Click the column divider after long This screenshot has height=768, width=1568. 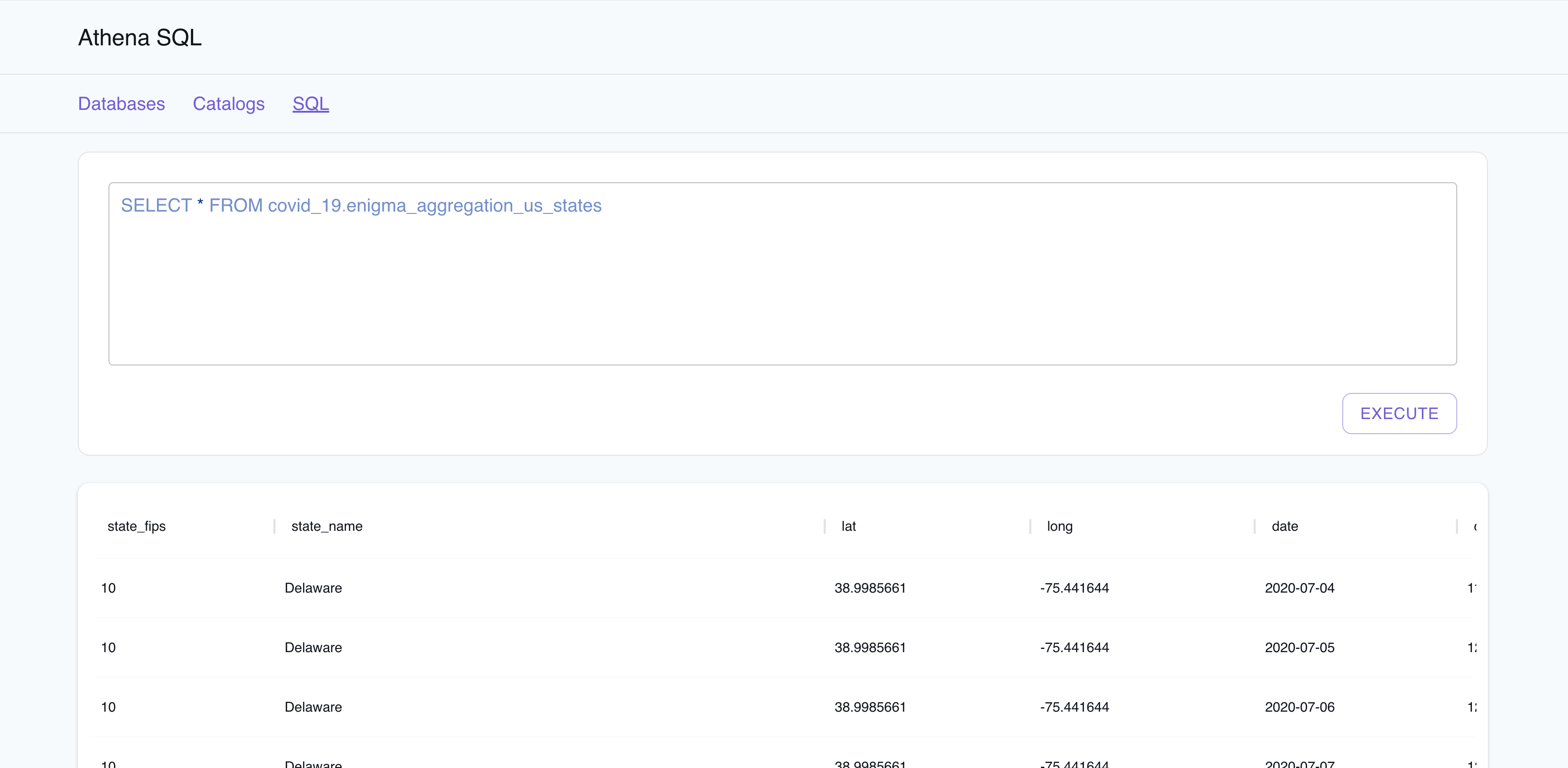1254,526
